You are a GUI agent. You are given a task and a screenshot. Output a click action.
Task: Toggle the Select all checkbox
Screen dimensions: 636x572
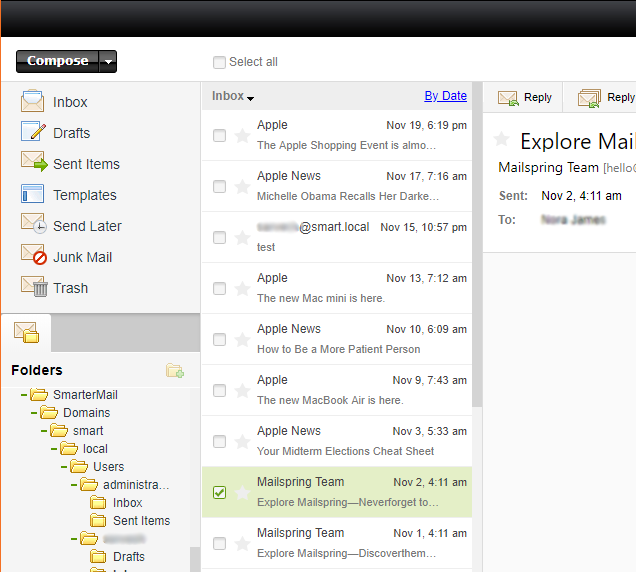219,62
